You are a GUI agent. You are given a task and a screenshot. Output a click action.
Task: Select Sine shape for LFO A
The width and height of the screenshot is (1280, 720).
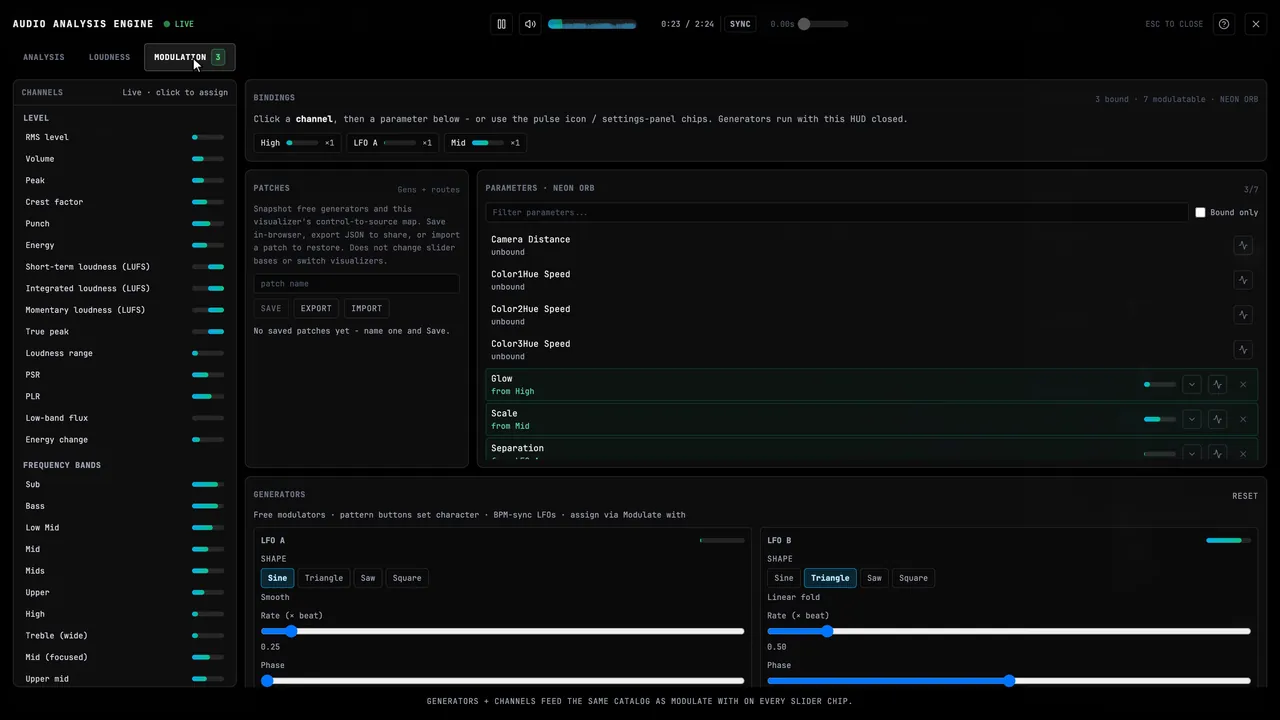pyautogui.click(x=277, y=578)
